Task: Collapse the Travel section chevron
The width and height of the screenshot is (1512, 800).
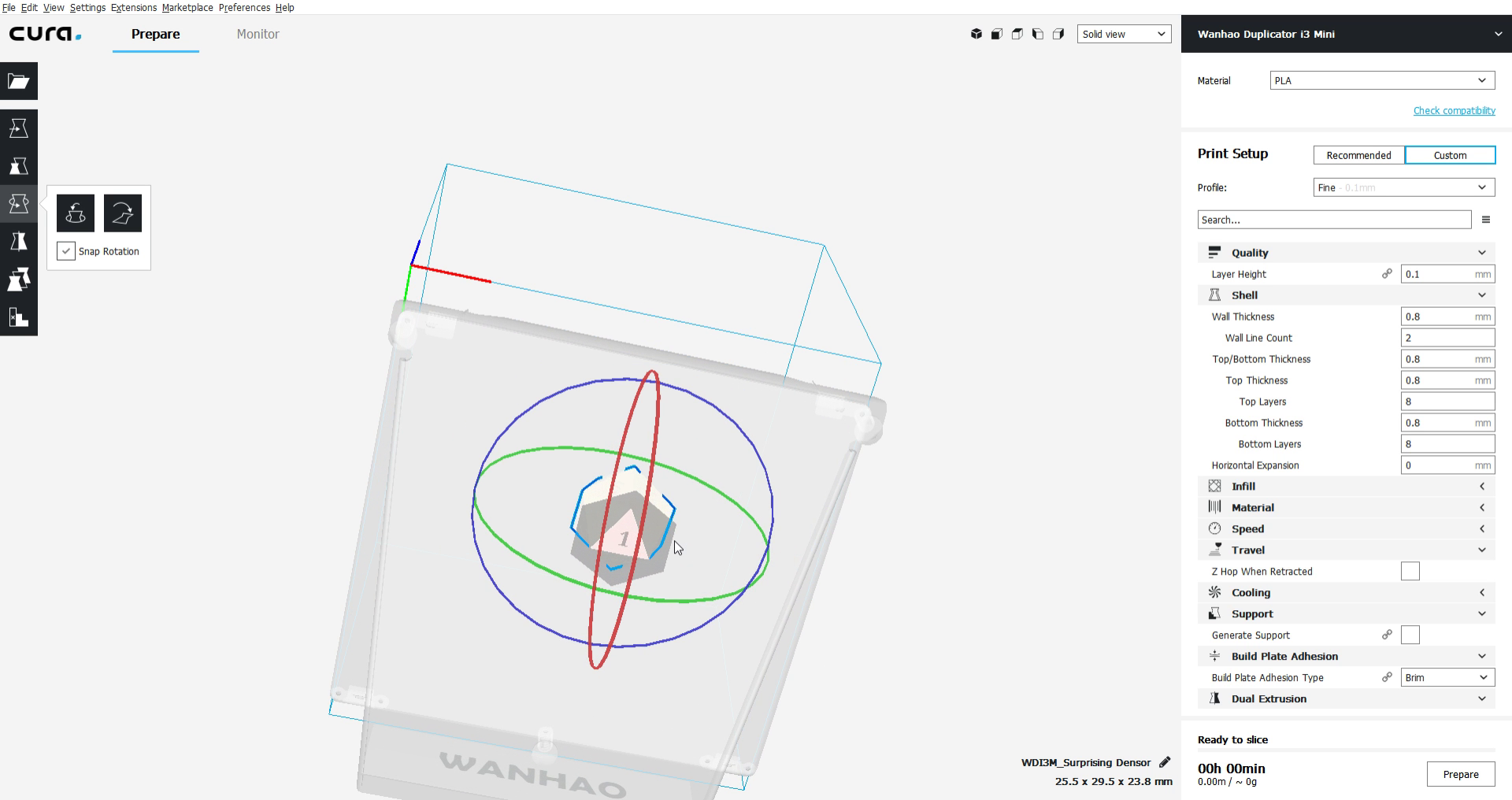Action: (1481, 550)
